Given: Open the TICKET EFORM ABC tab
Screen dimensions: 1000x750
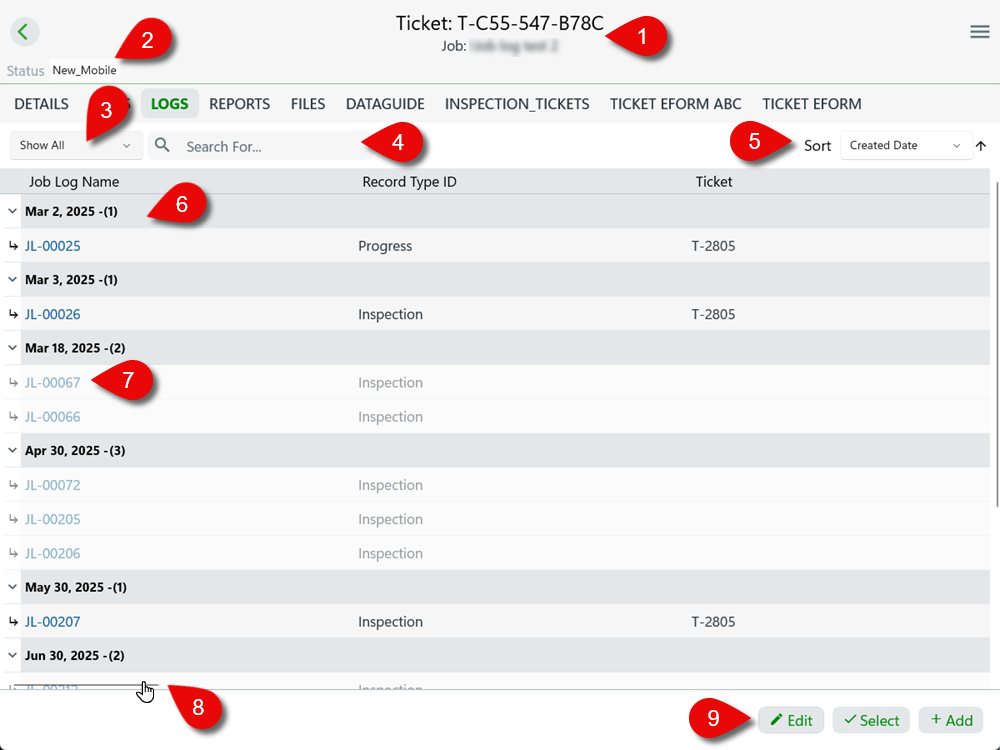Looking at the screenshot, I should click(675, 103).
